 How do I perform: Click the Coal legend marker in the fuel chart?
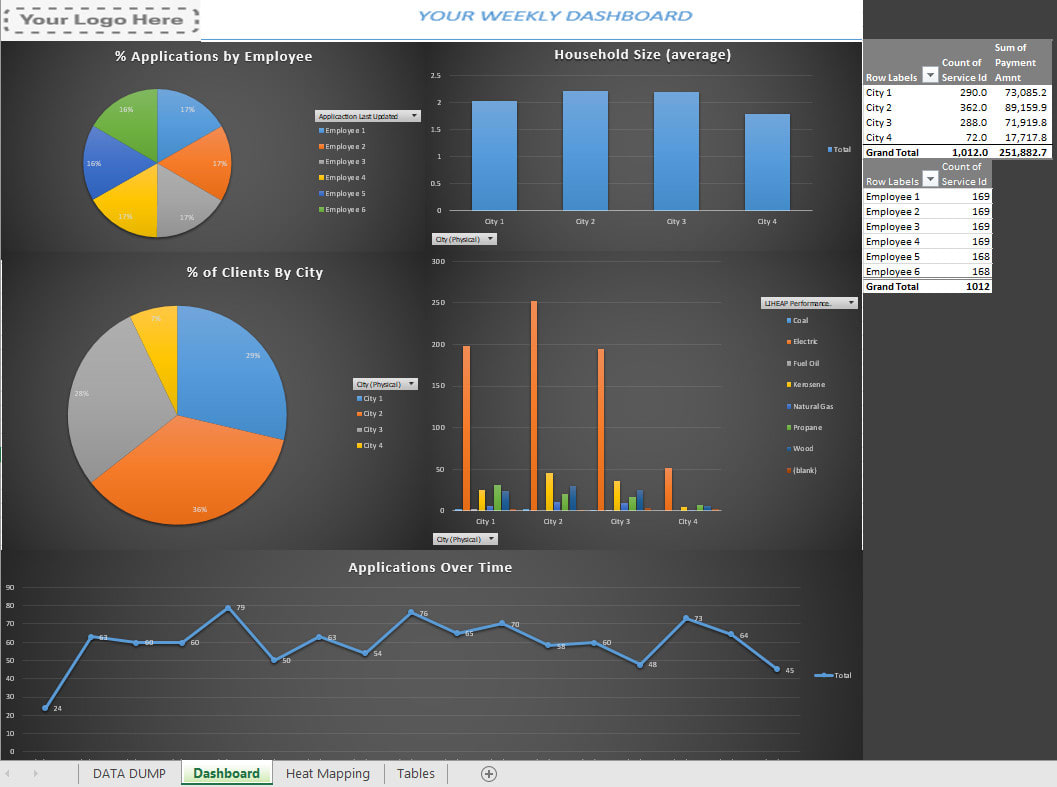pos(790,320)
